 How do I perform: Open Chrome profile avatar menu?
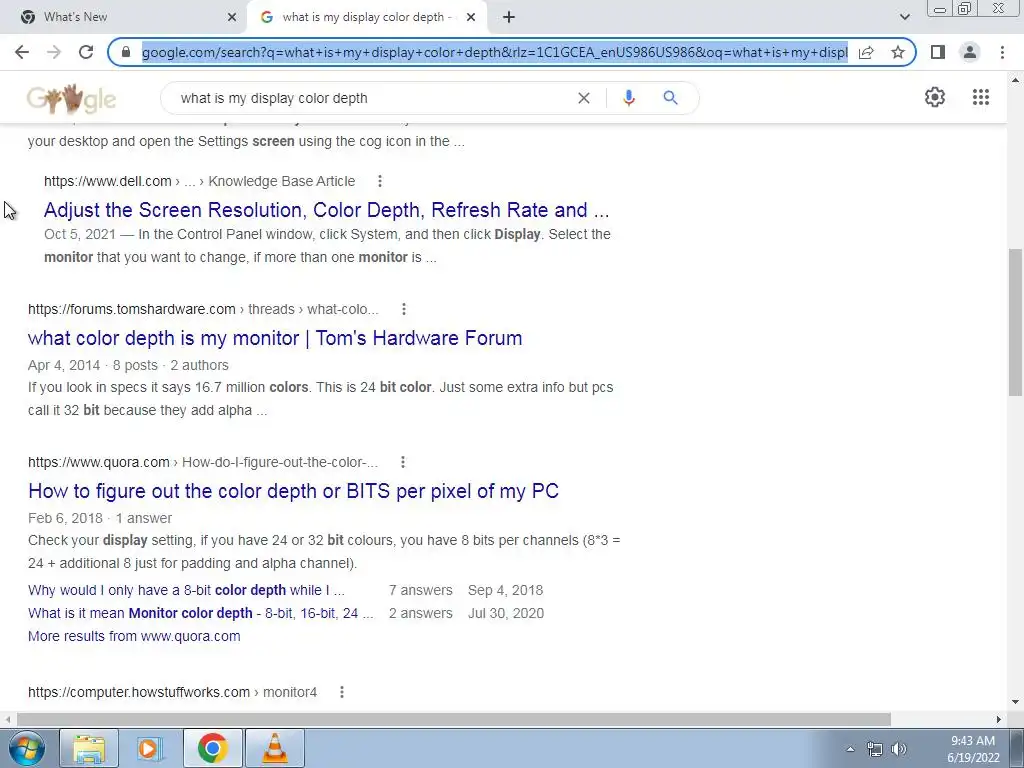click(970, 52)
